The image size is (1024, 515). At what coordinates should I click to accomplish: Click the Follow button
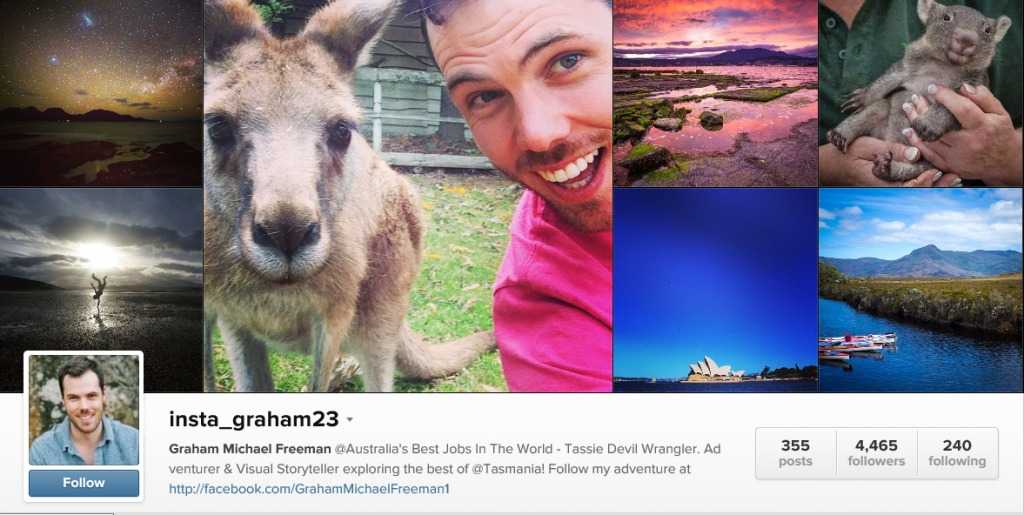coord(84,483)
